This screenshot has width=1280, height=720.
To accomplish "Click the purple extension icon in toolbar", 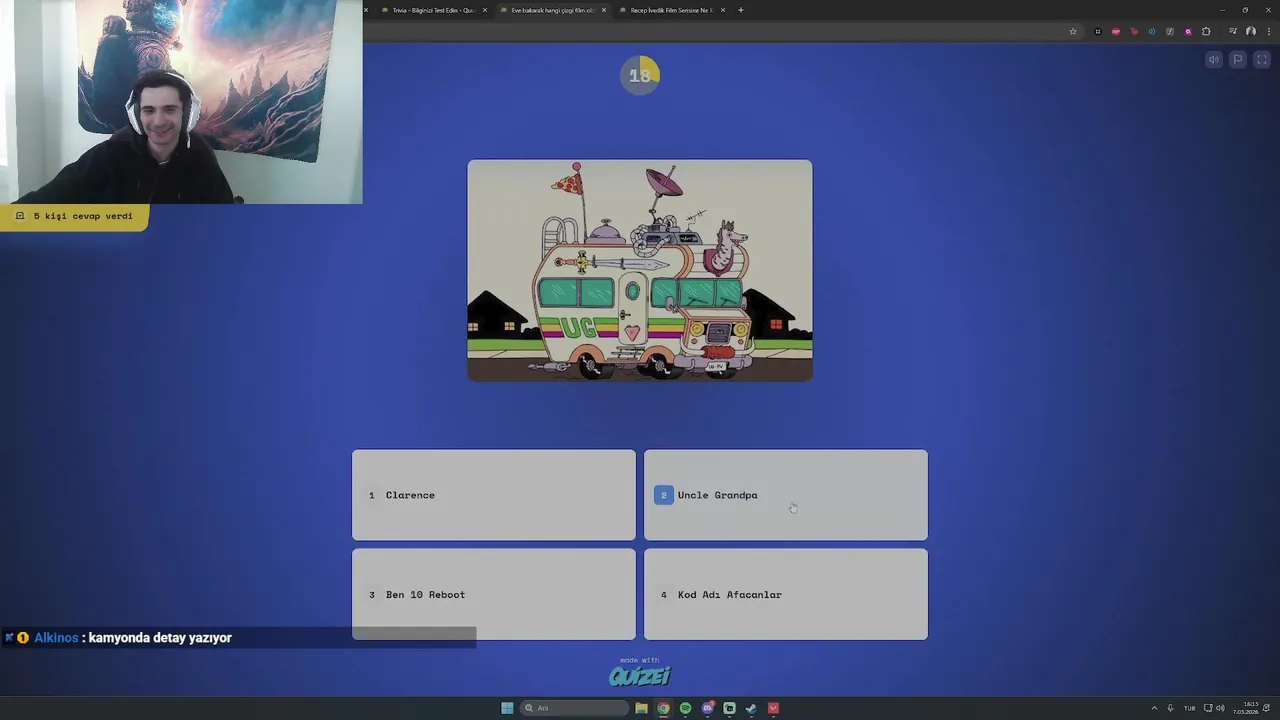I will pyautogui.click(x=1188, y=32).
